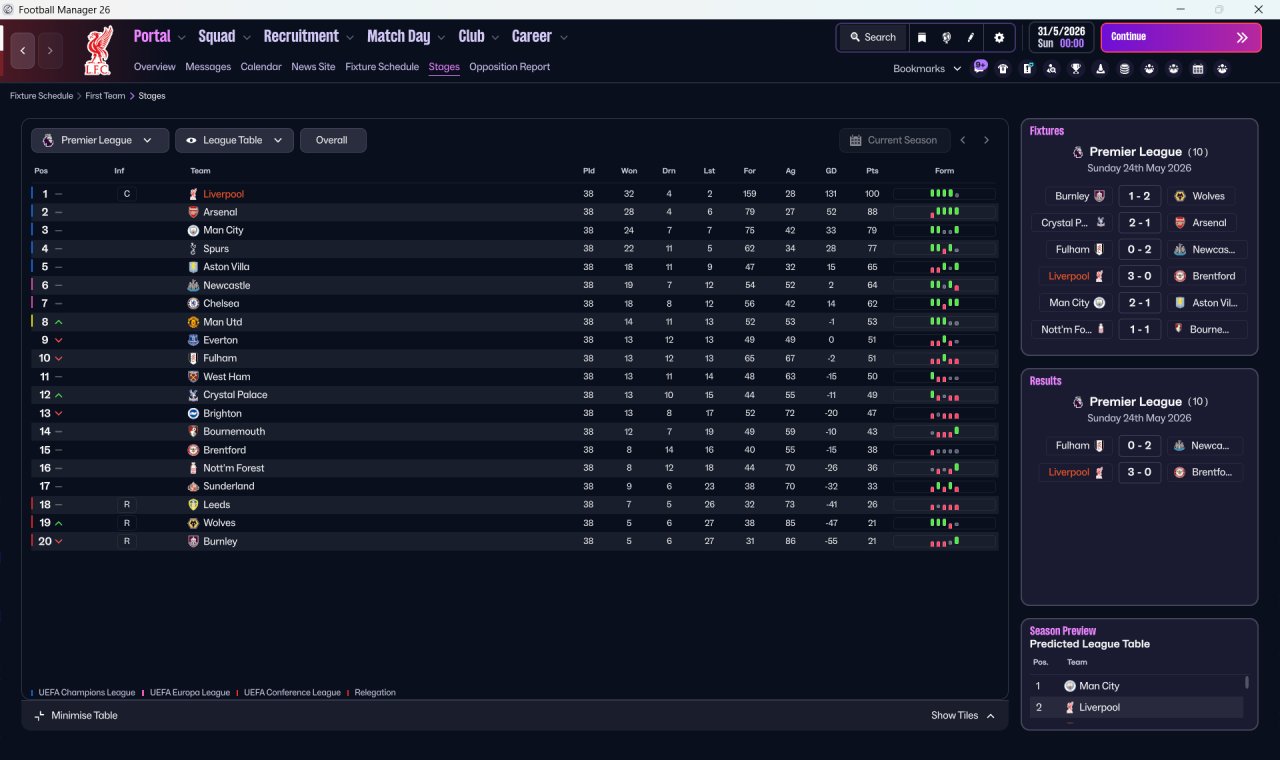This screenshot has height=760, width=1280.
Task: Click the Nott'm Forest team name in table
Action: tap(234, 468)
